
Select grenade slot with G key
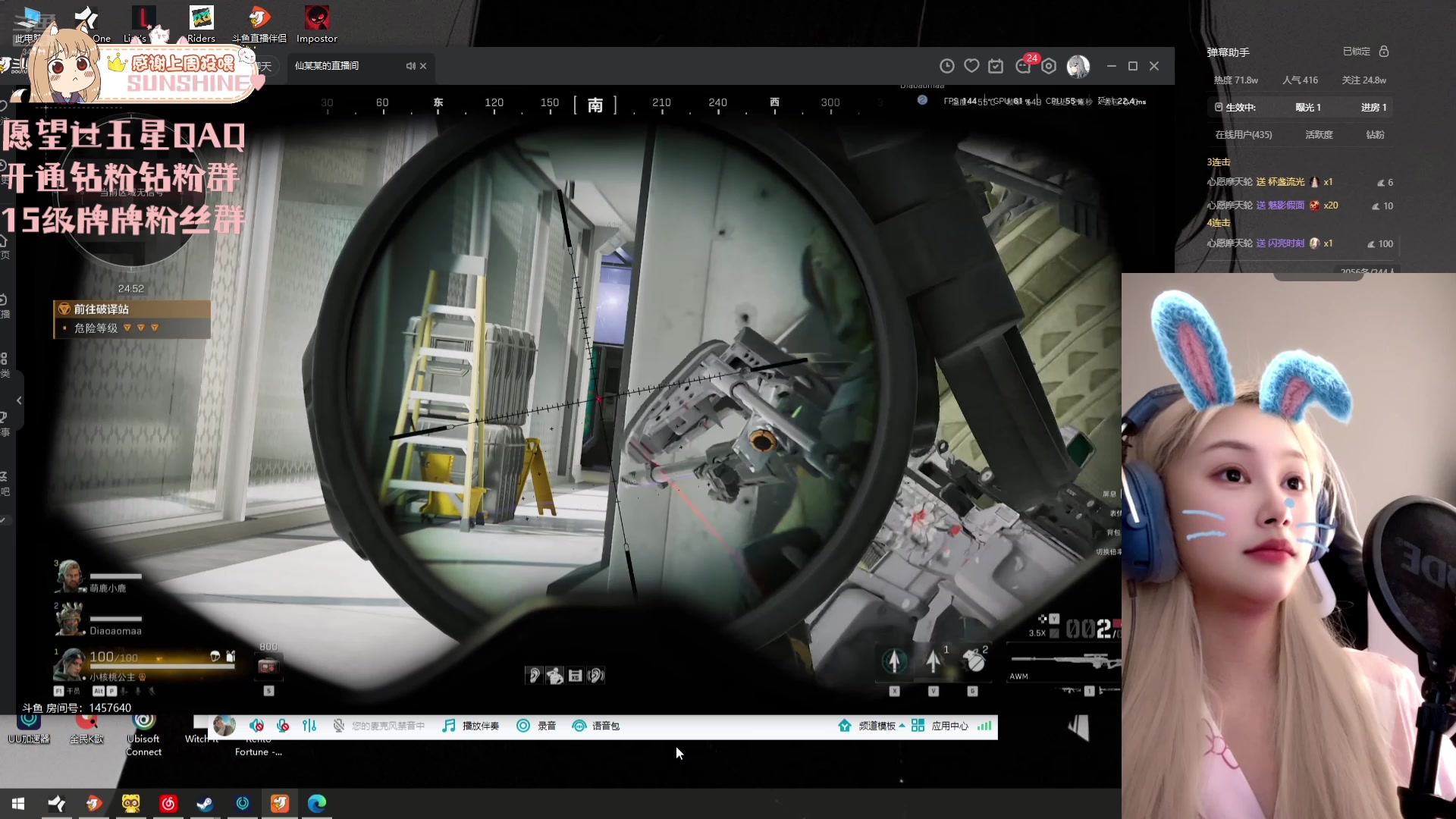pyautogui.click(x=973, y=662)
